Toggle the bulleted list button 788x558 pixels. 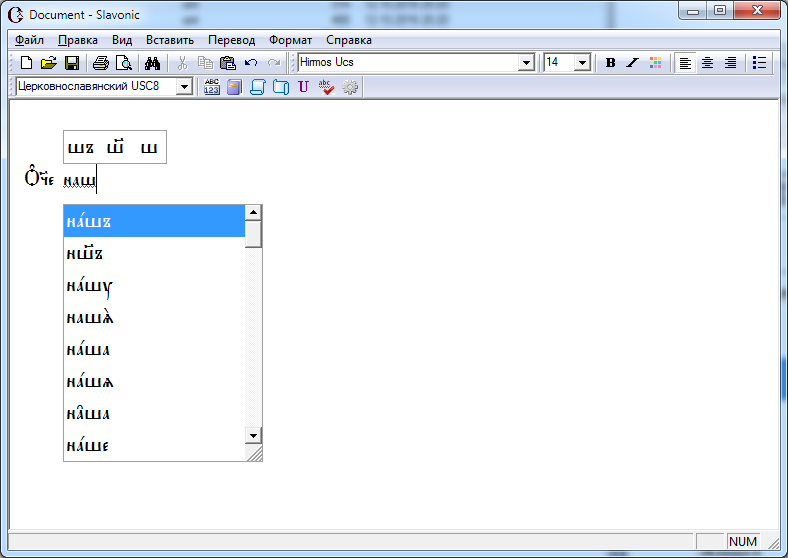[760, 63]
